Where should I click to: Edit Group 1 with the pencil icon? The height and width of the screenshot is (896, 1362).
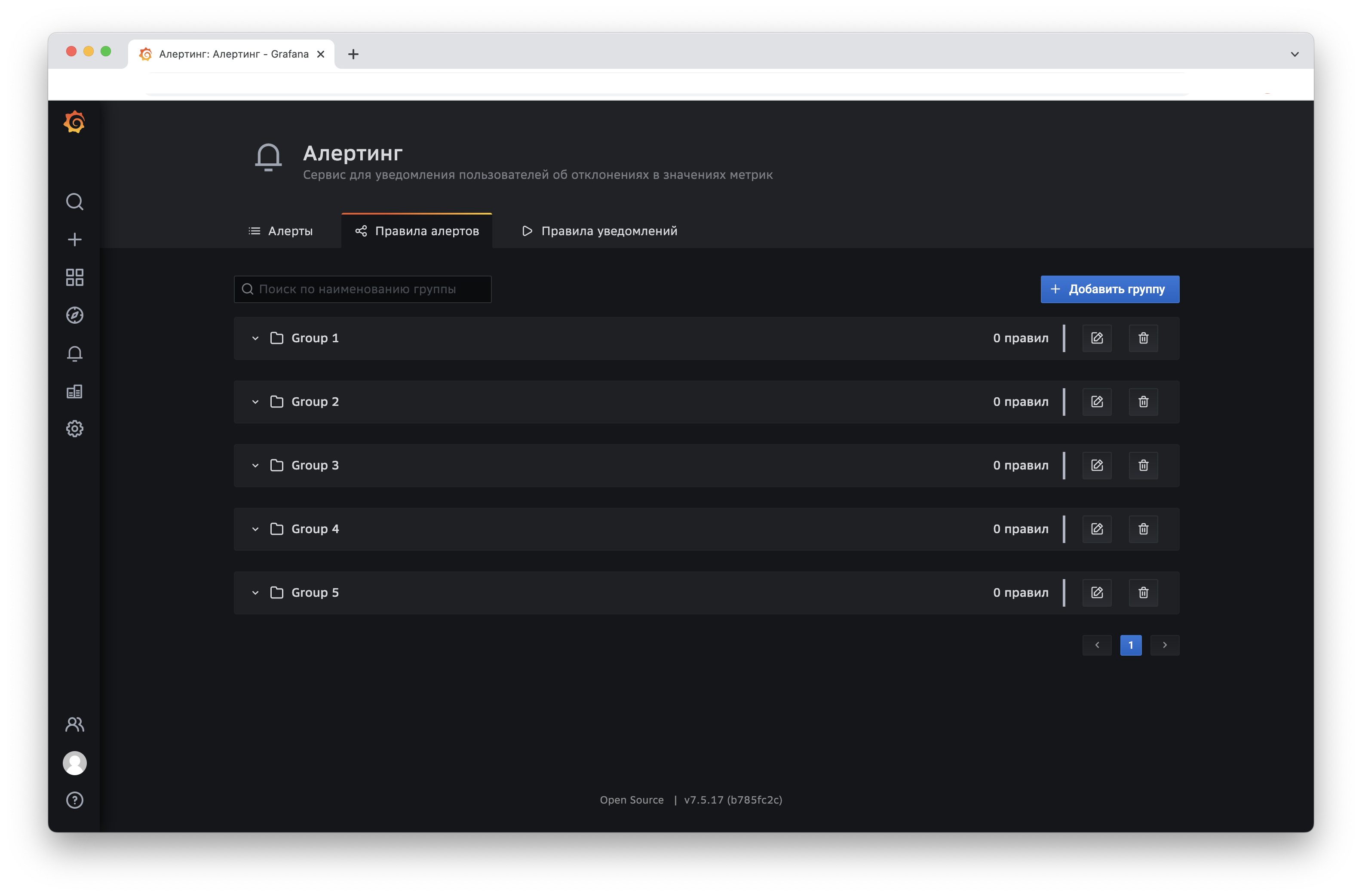coord(1097,338)
